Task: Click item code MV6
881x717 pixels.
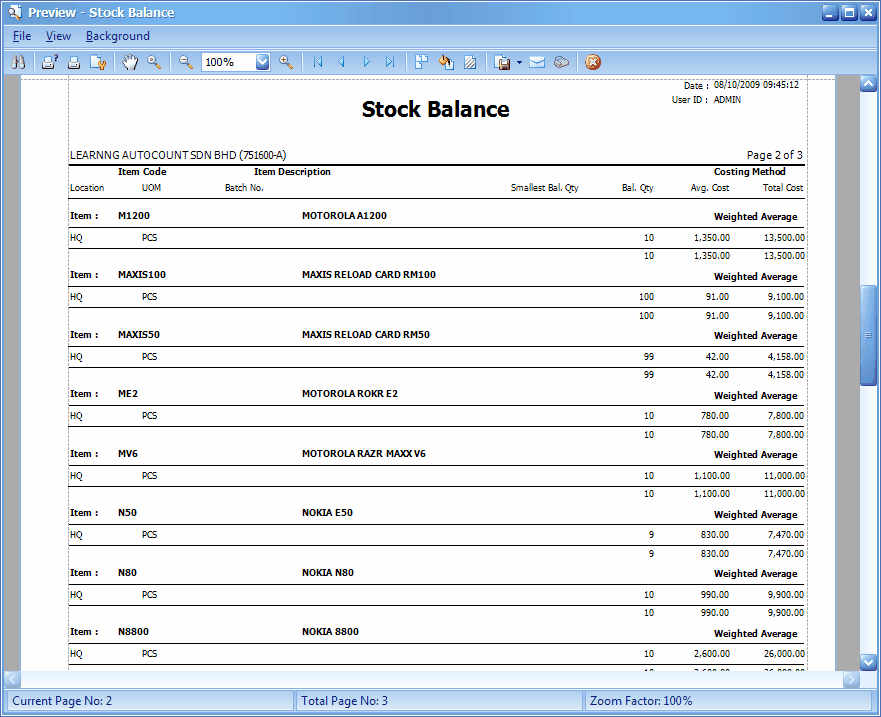Action: [128, 454]
